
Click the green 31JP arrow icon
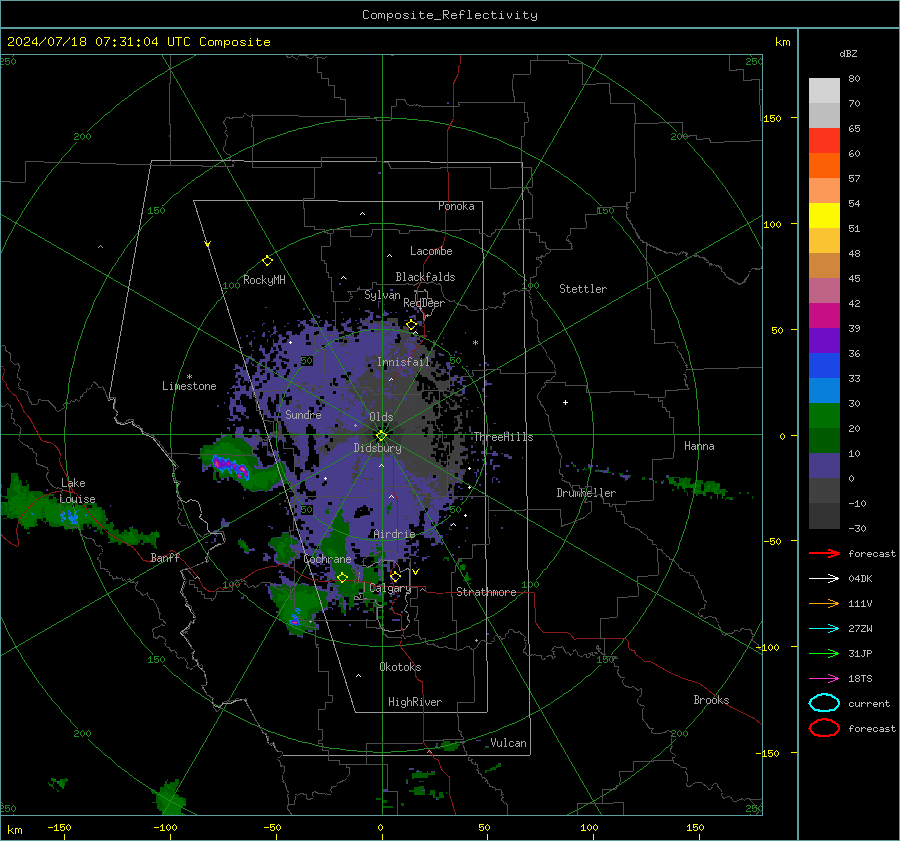pyautogui.click(x=824, y=653)
